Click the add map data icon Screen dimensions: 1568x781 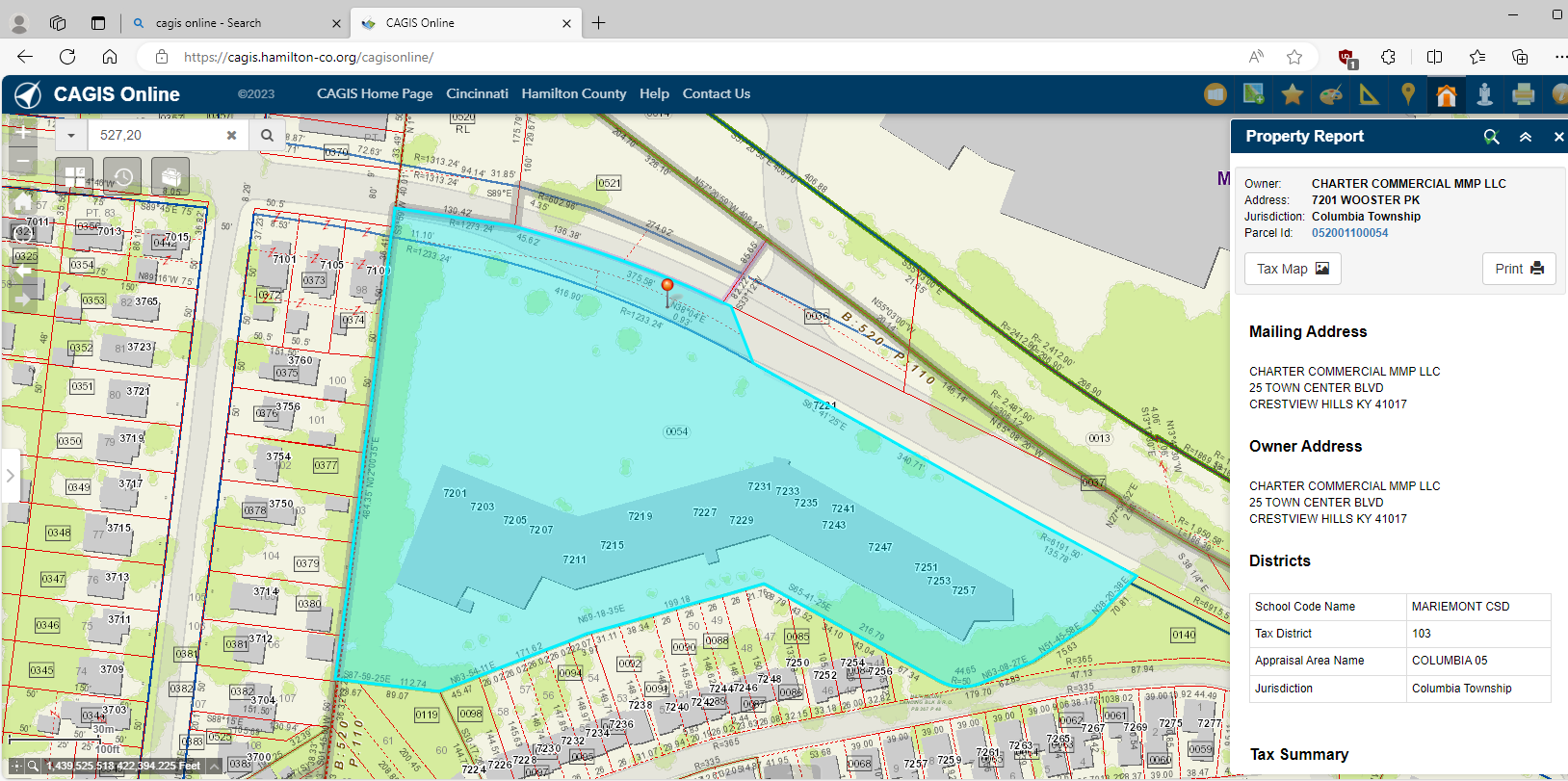1253,94
